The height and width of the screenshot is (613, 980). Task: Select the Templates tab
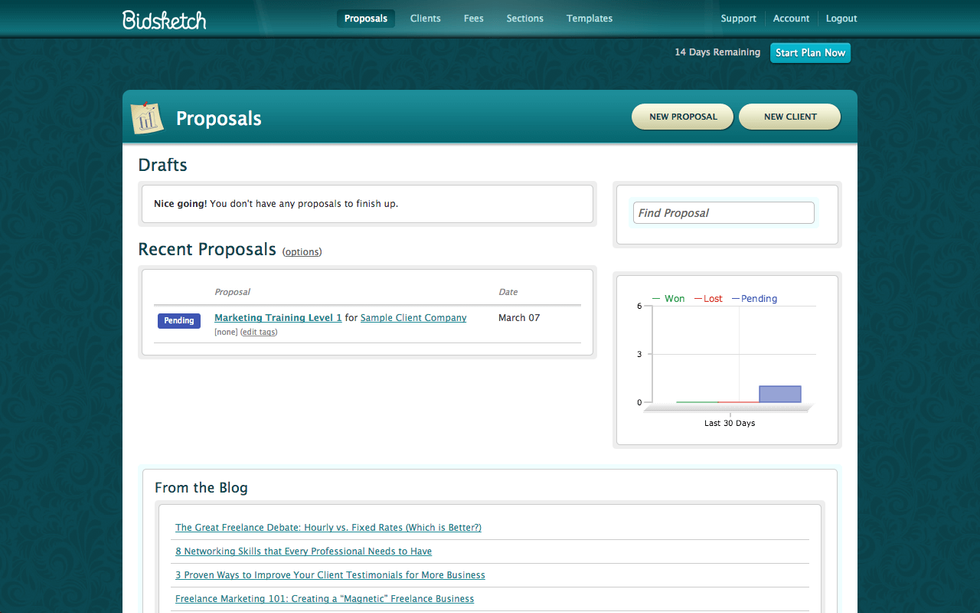tap(589, 18)
